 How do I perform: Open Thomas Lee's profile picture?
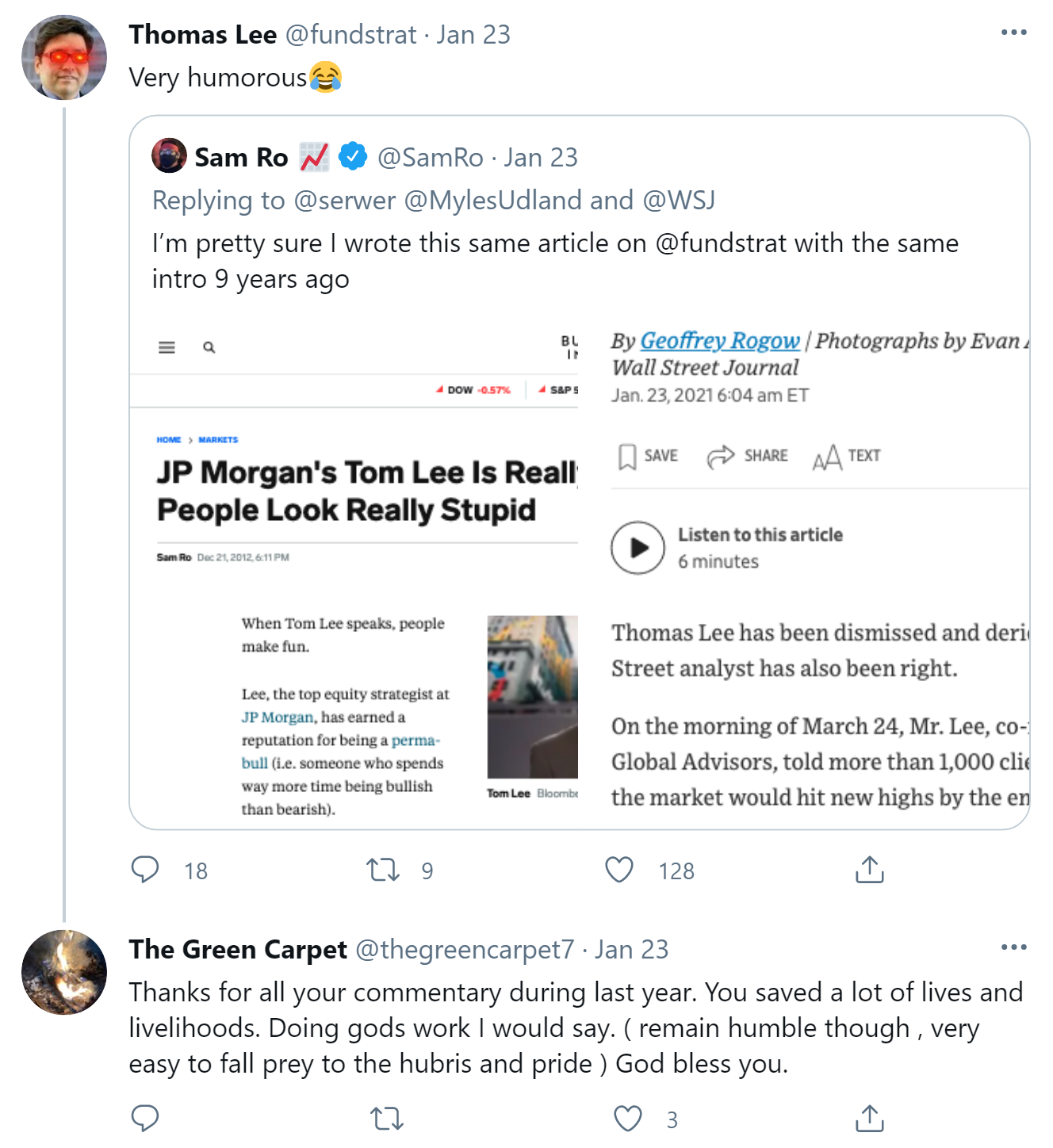(64, 57)
